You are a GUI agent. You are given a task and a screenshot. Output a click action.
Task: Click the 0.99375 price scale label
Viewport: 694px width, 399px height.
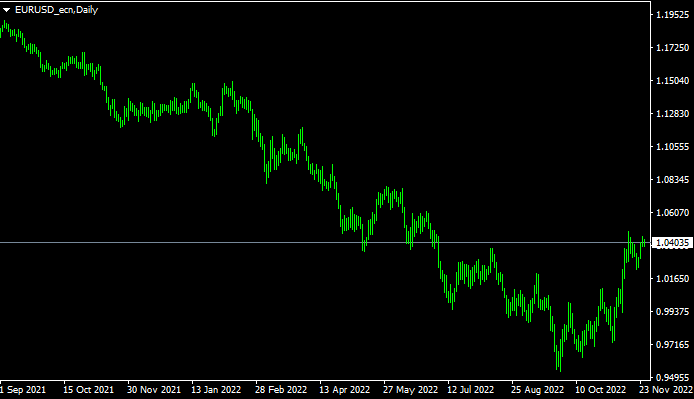(673, 312)
